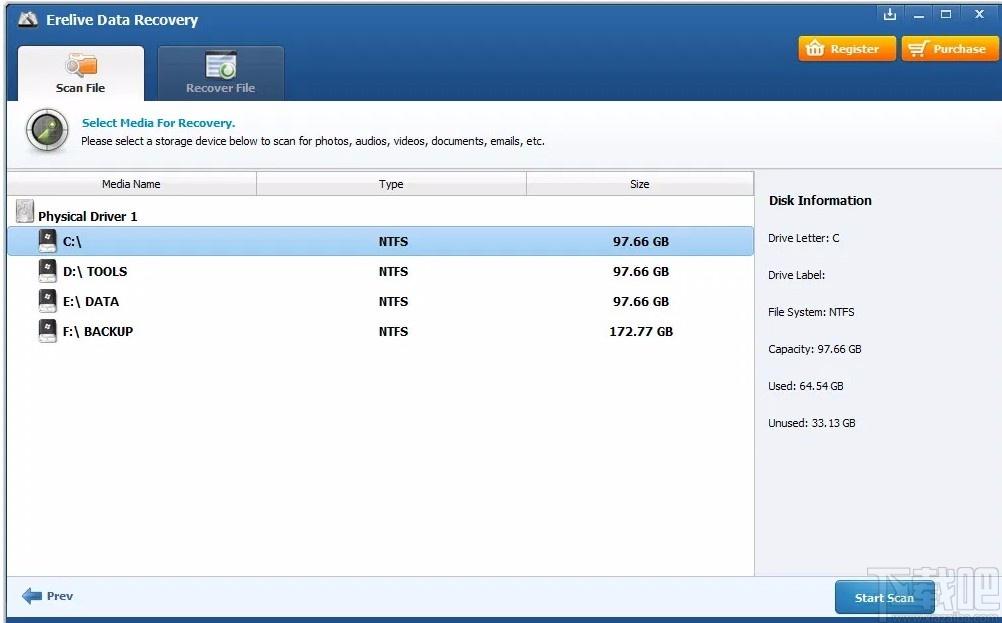Minimize the Erelive Data Recovery window

click(919, 15)
